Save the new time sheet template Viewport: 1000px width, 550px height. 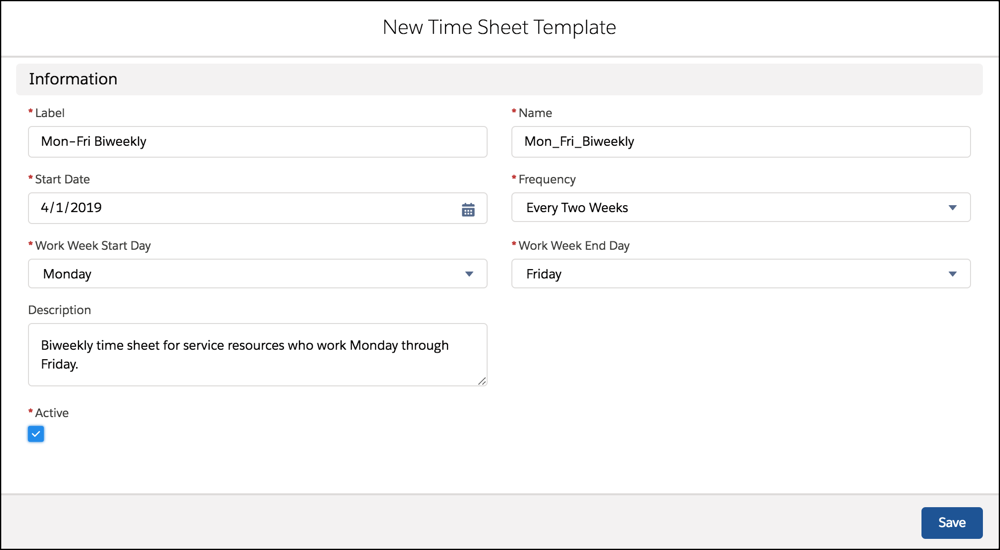click(952, 523)
